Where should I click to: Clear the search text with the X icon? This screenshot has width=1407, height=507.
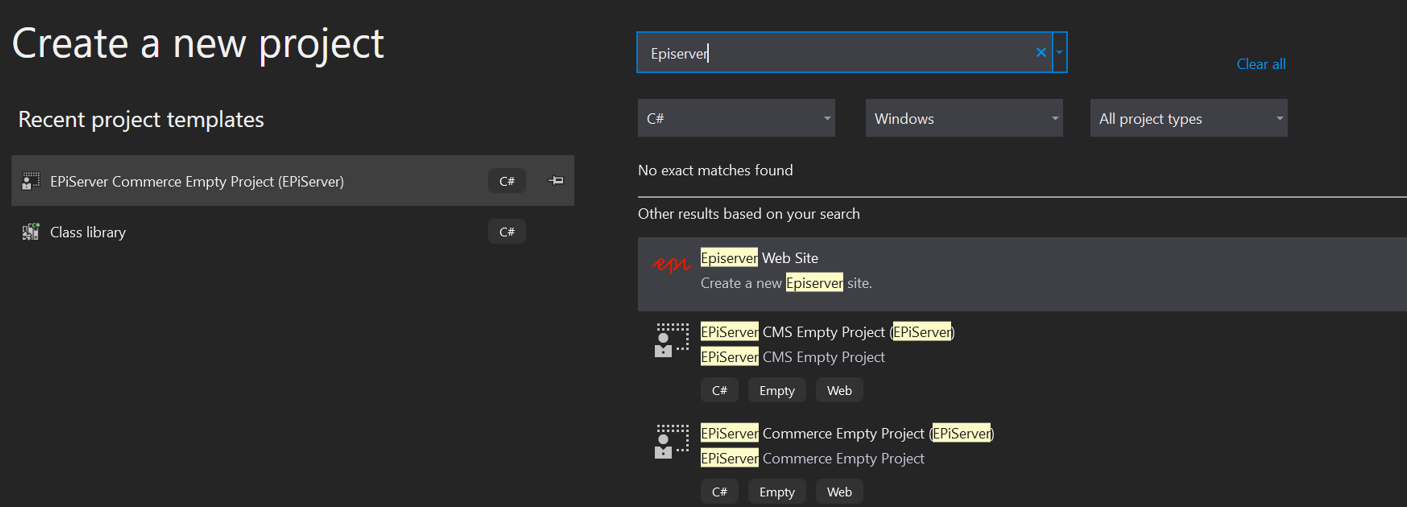click(1041, 53)
